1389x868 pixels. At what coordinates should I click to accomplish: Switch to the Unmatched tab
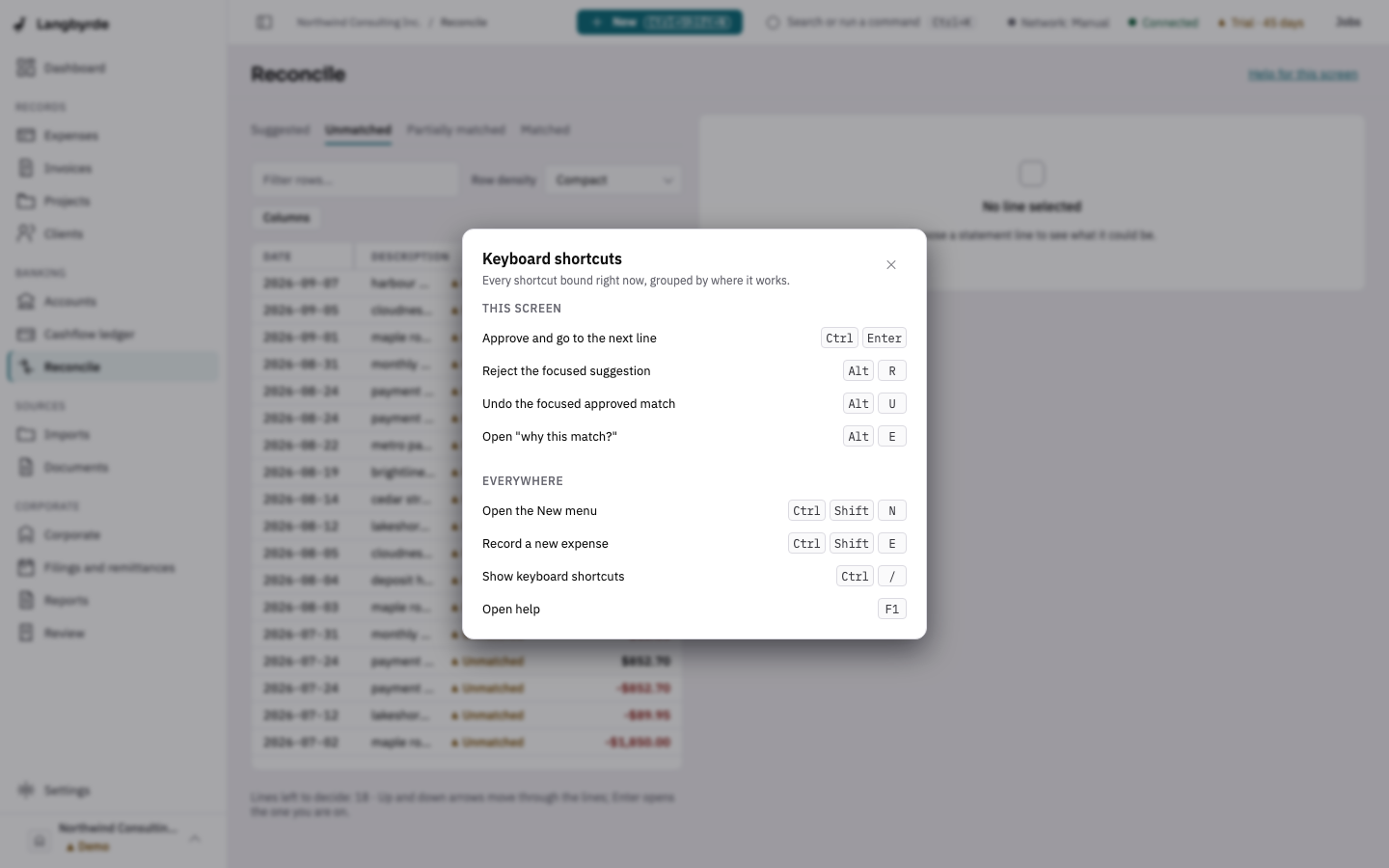pos(358,130)
